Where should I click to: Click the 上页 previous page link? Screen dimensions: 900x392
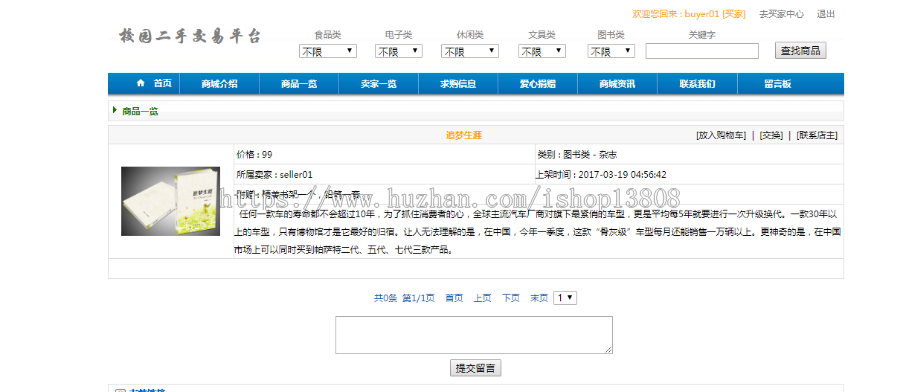click(482, 298)
